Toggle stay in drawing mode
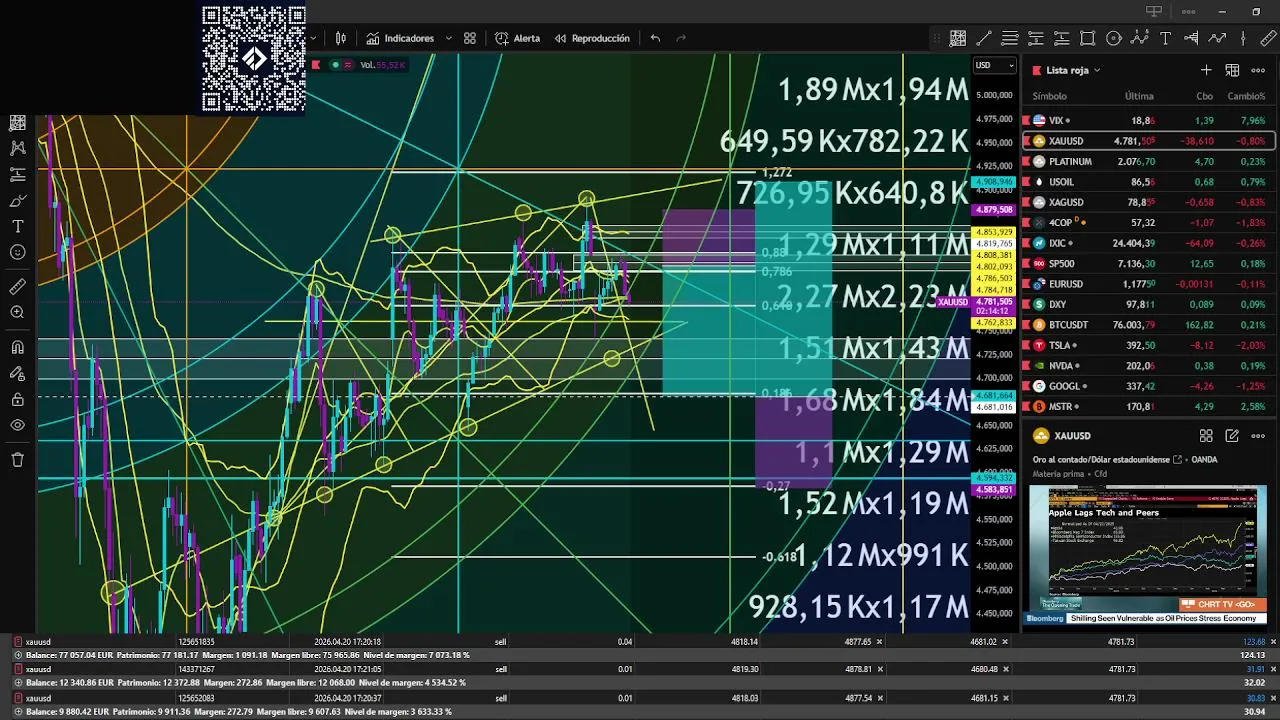Image resolution: width=1280 pixels, height=720 pixels. (x=18, y=373)
